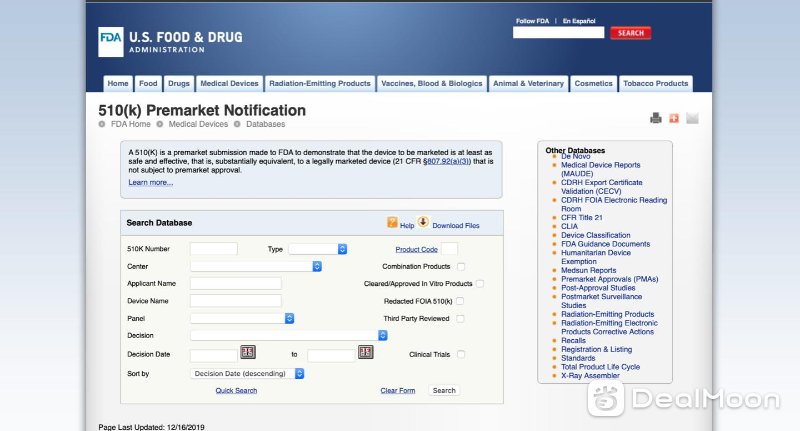Open the Cosmetics tab
Image resolution: width=800 pixels, height=431 pixels.
(593, 84)
